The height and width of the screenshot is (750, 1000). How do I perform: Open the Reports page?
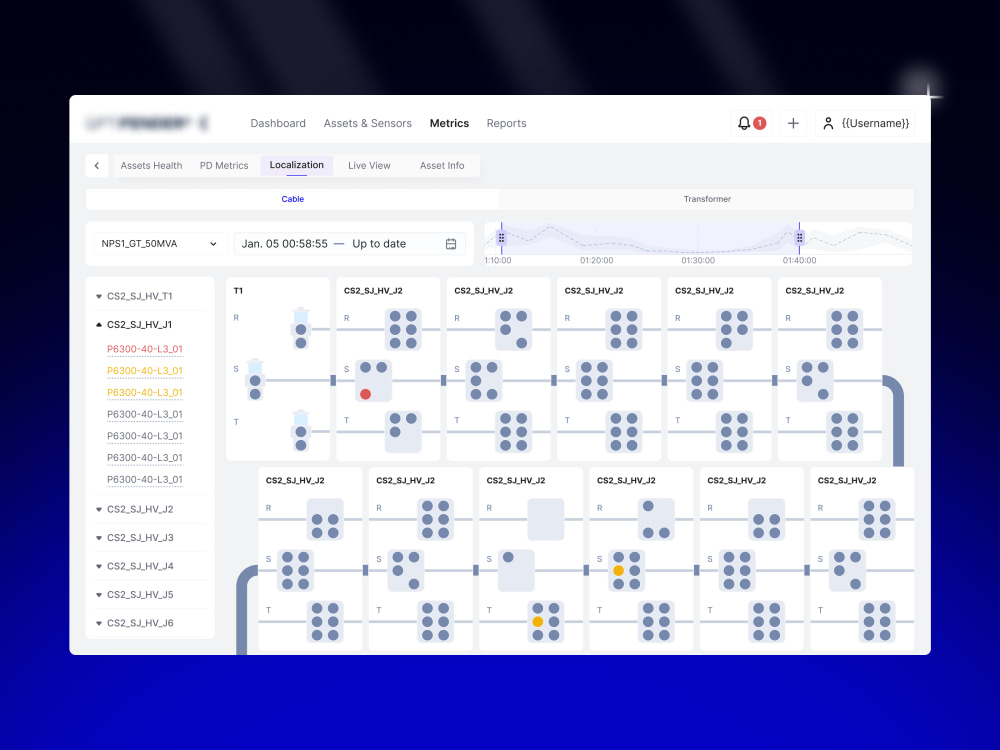point(506,123)
